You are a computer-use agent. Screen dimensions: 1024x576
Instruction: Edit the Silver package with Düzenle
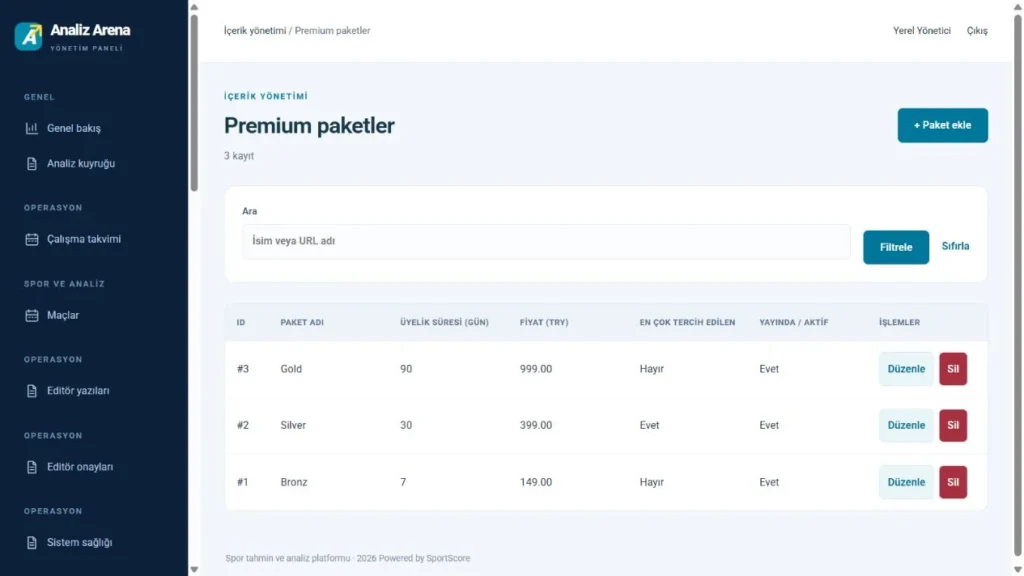(x=906, y=425)
